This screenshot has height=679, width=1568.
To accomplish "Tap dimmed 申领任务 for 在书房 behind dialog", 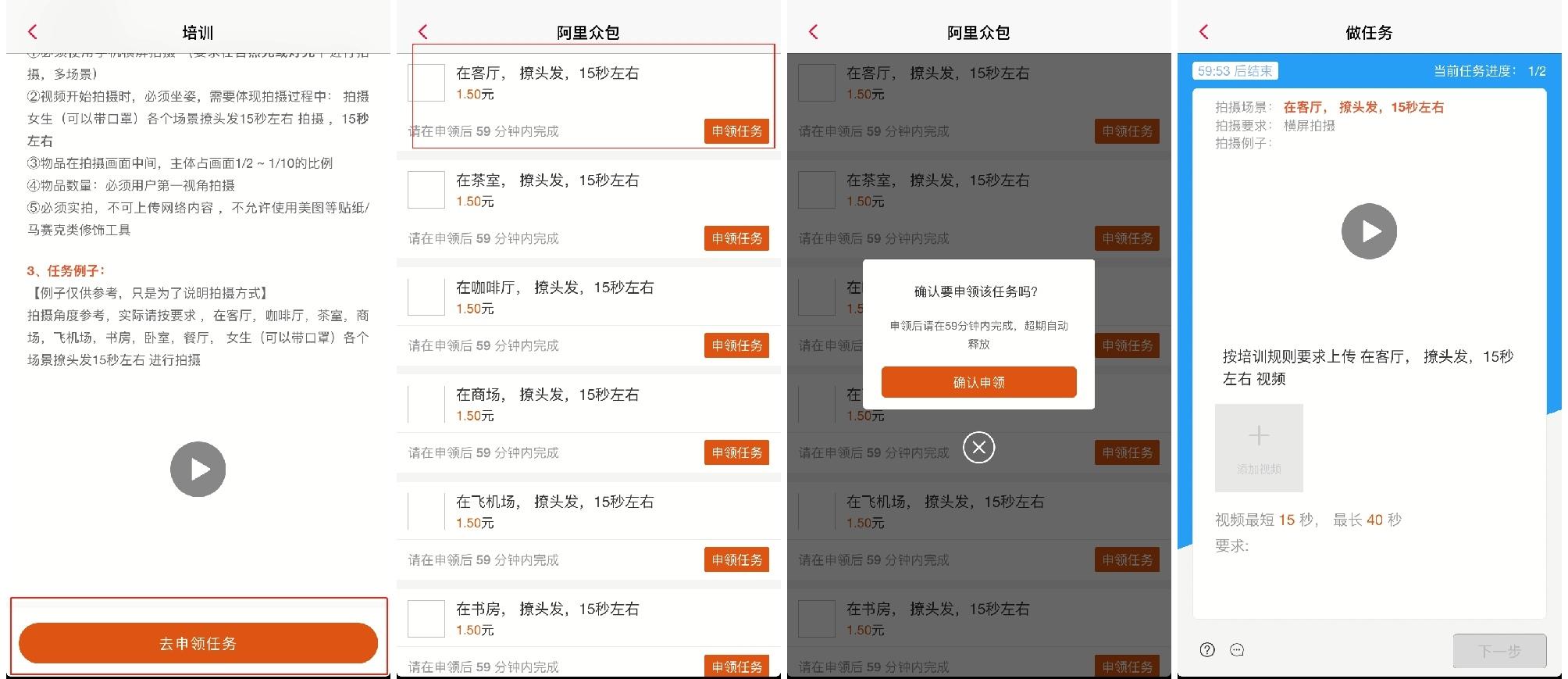I will 1127,666.
